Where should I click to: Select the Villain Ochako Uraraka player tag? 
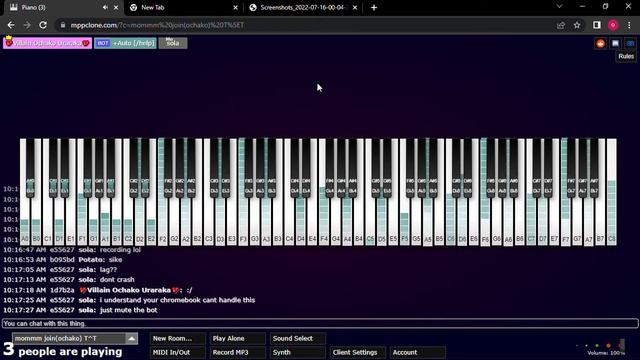pos(47,43)
